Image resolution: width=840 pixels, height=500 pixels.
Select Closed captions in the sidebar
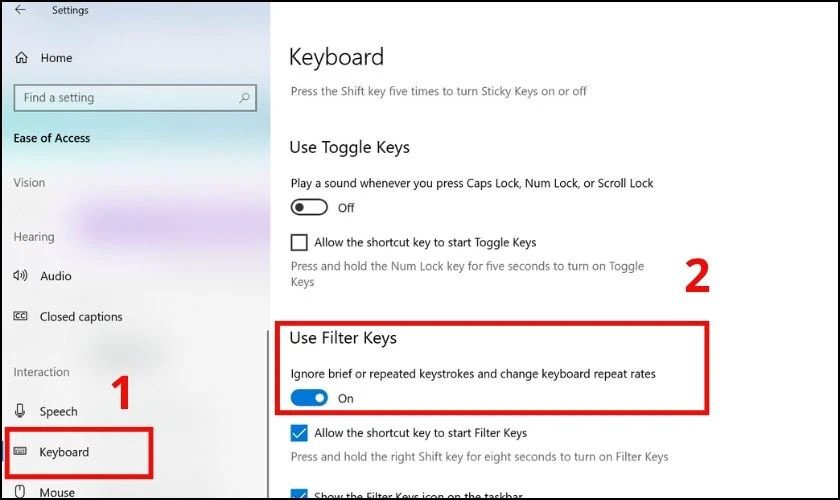(x=81, y=317)
